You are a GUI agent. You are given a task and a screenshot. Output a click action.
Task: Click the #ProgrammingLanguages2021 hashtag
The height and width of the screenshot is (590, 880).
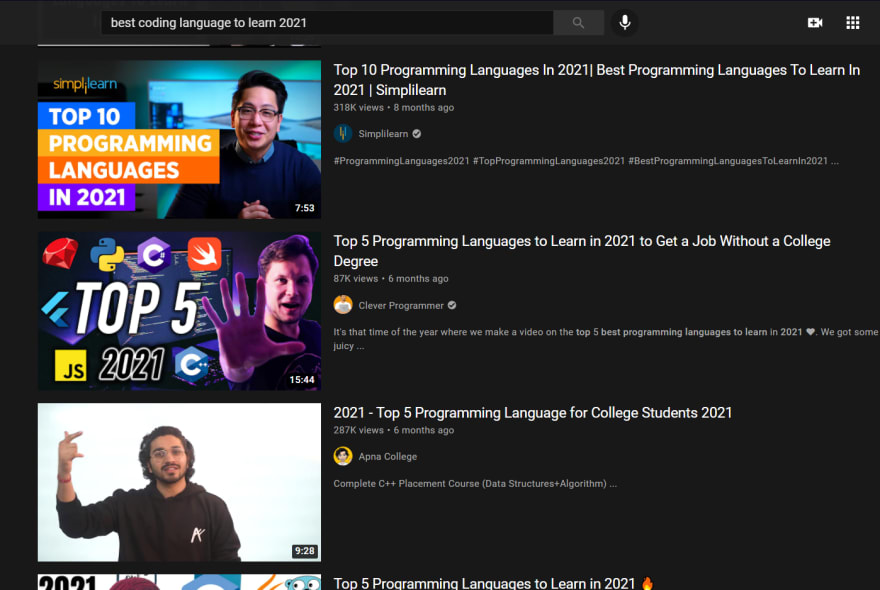(x=401, y=161)
